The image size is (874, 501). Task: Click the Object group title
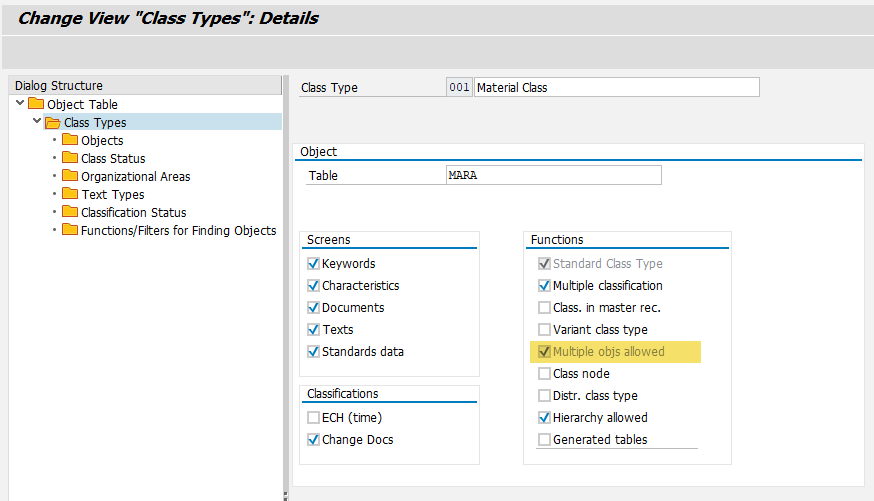tap(318, 152)
